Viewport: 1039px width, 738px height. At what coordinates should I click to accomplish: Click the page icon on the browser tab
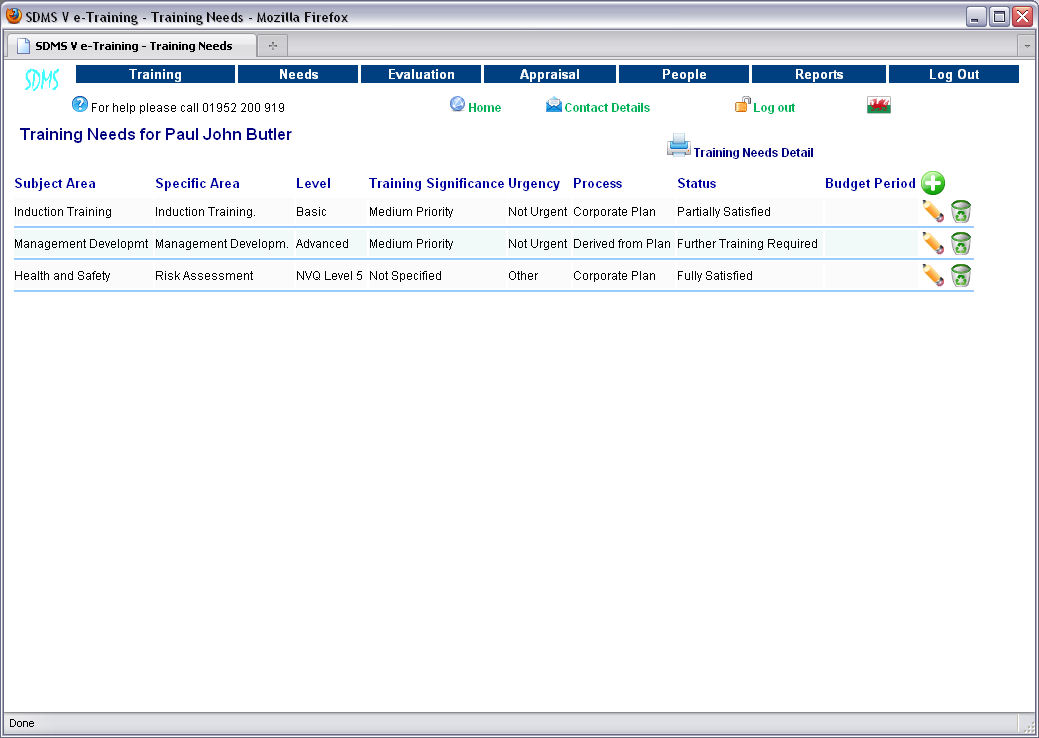tap(23, 46)
